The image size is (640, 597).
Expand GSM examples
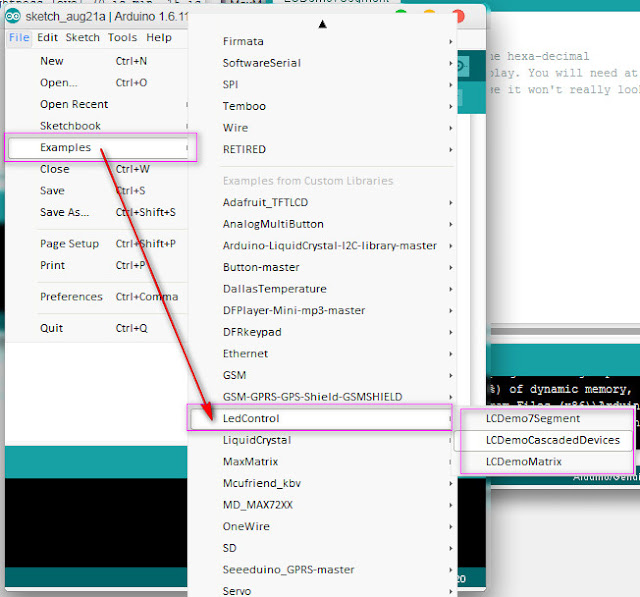[x=322, y=375]
